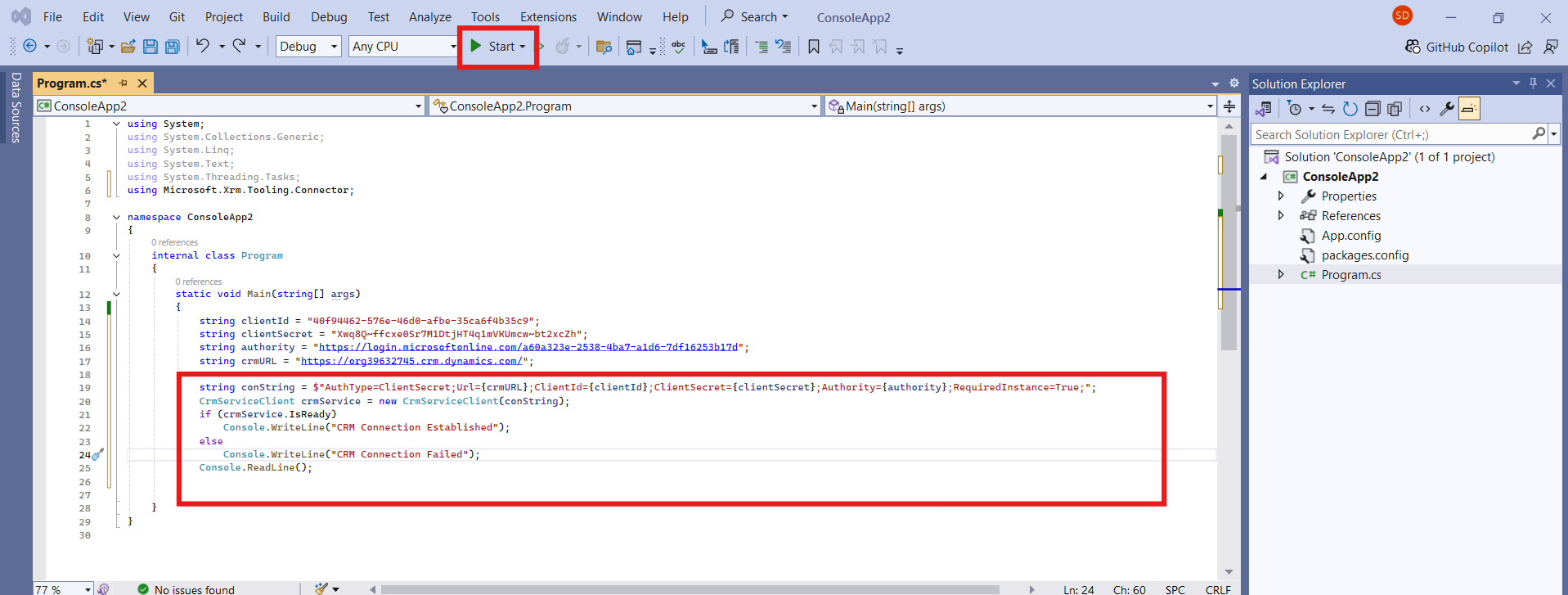
Task: Open Properties wrench icon in Solution Explorer
Action: click(x=1446, y=109)
